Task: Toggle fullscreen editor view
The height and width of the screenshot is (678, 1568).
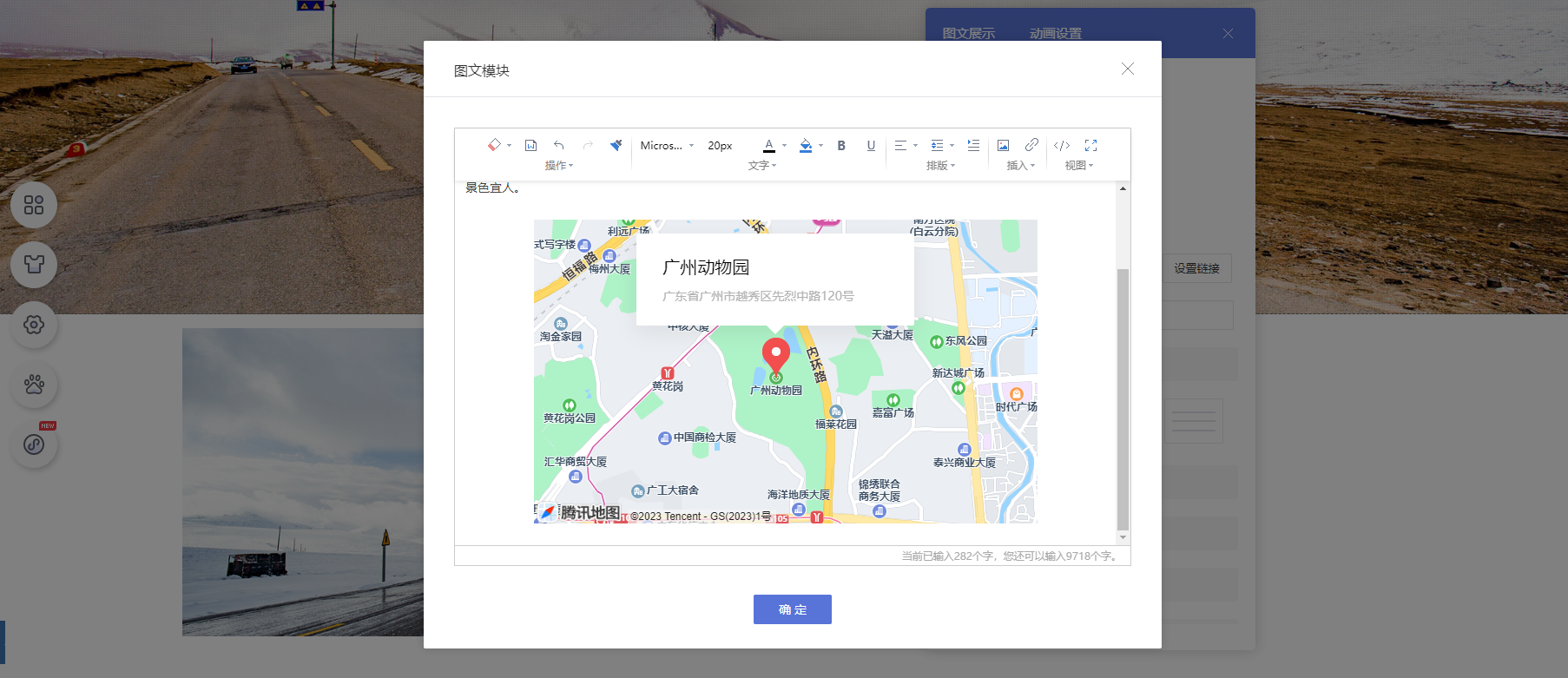Action: pyautogui.click(x=1091, y=145)
